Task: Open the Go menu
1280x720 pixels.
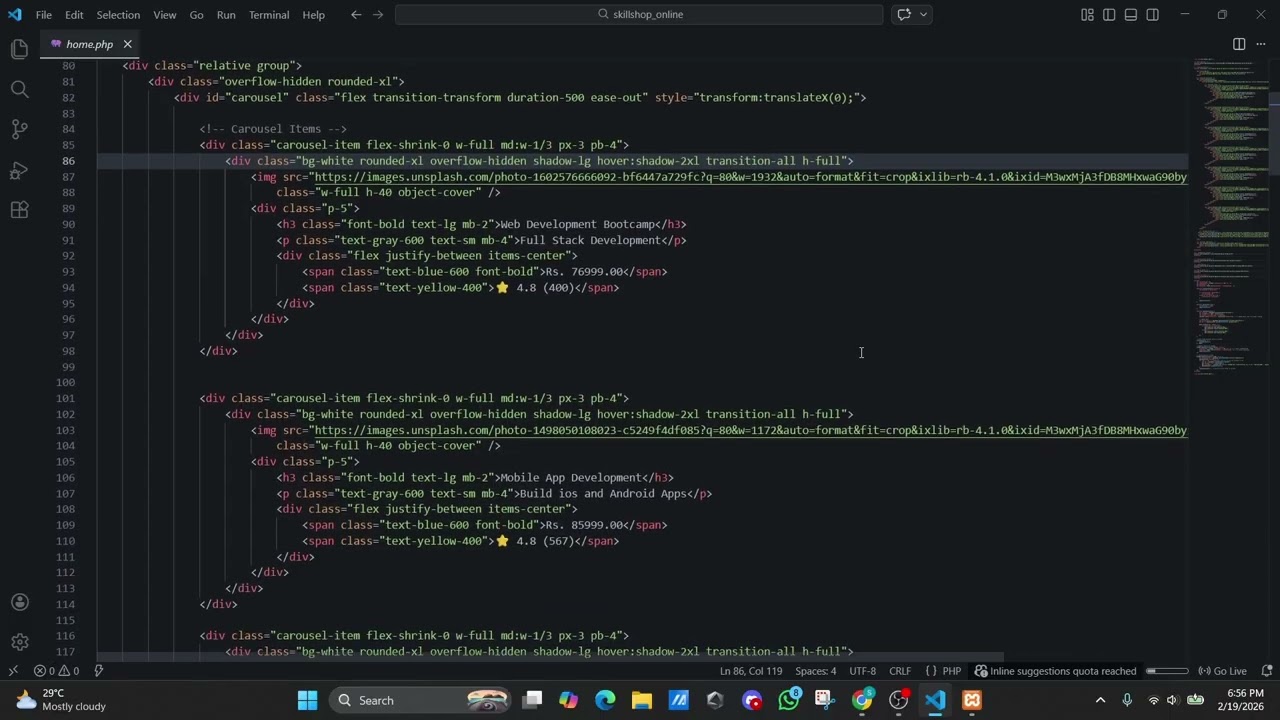Action: 196,15
